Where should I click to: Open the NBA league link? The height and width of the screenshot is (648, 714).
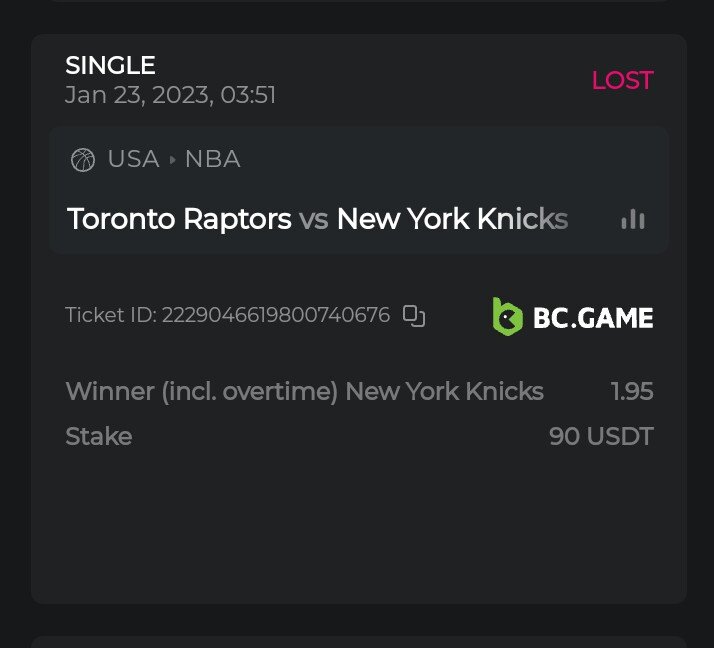[x=213, y=160]
